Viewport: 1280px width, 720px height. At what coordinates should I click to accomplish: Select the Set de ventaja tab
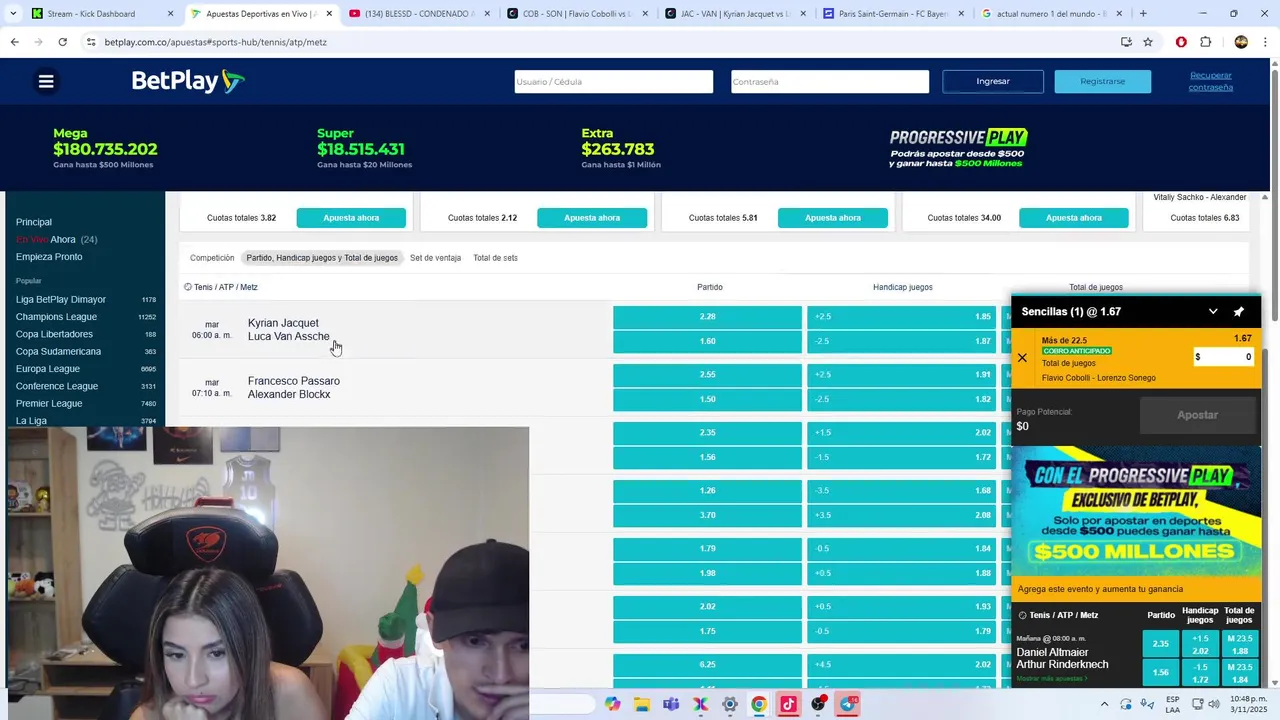pyautogui.click(x=435, y=258)
